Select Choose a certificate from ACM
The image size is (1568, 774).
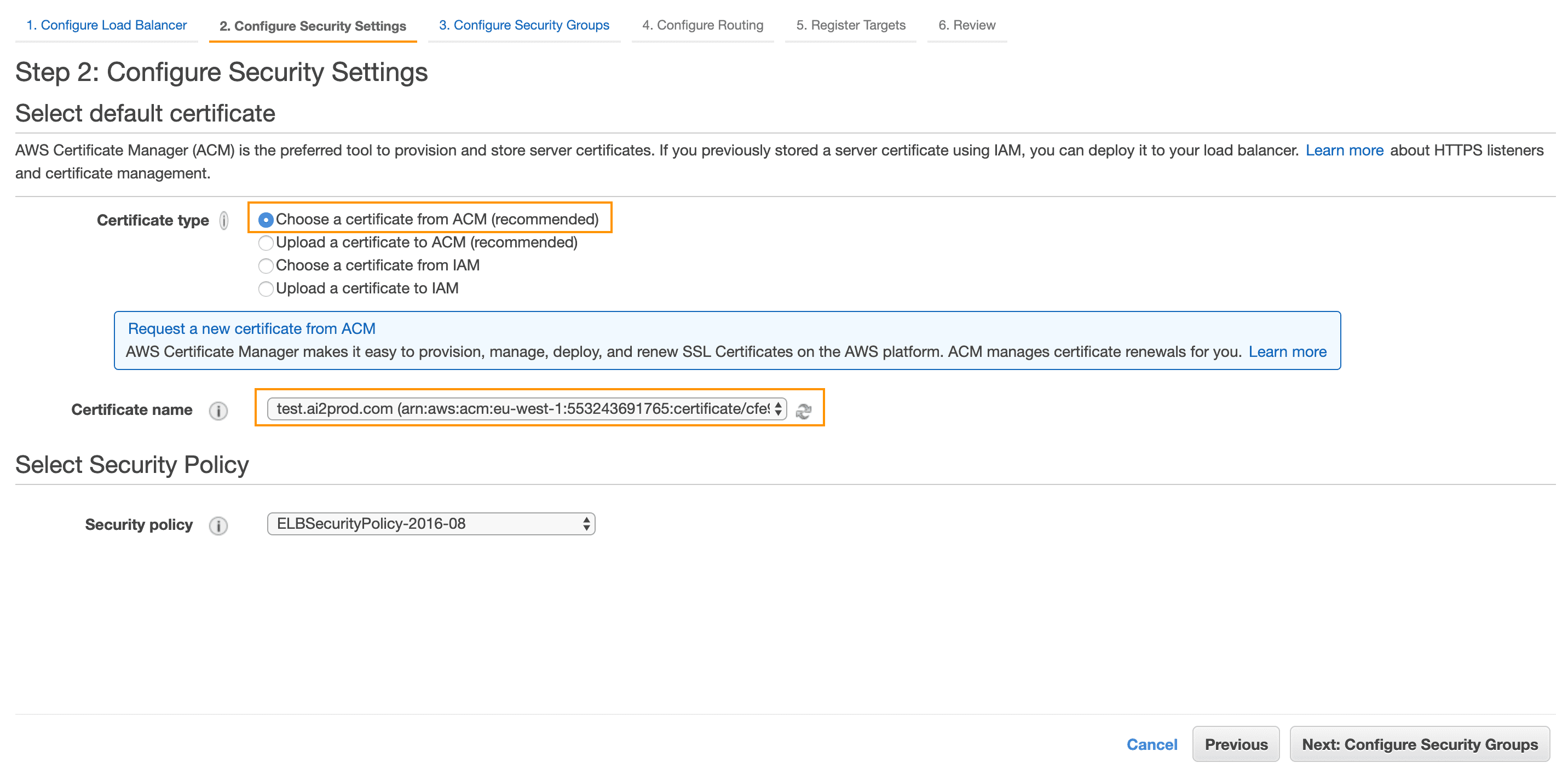click(266, 220)
